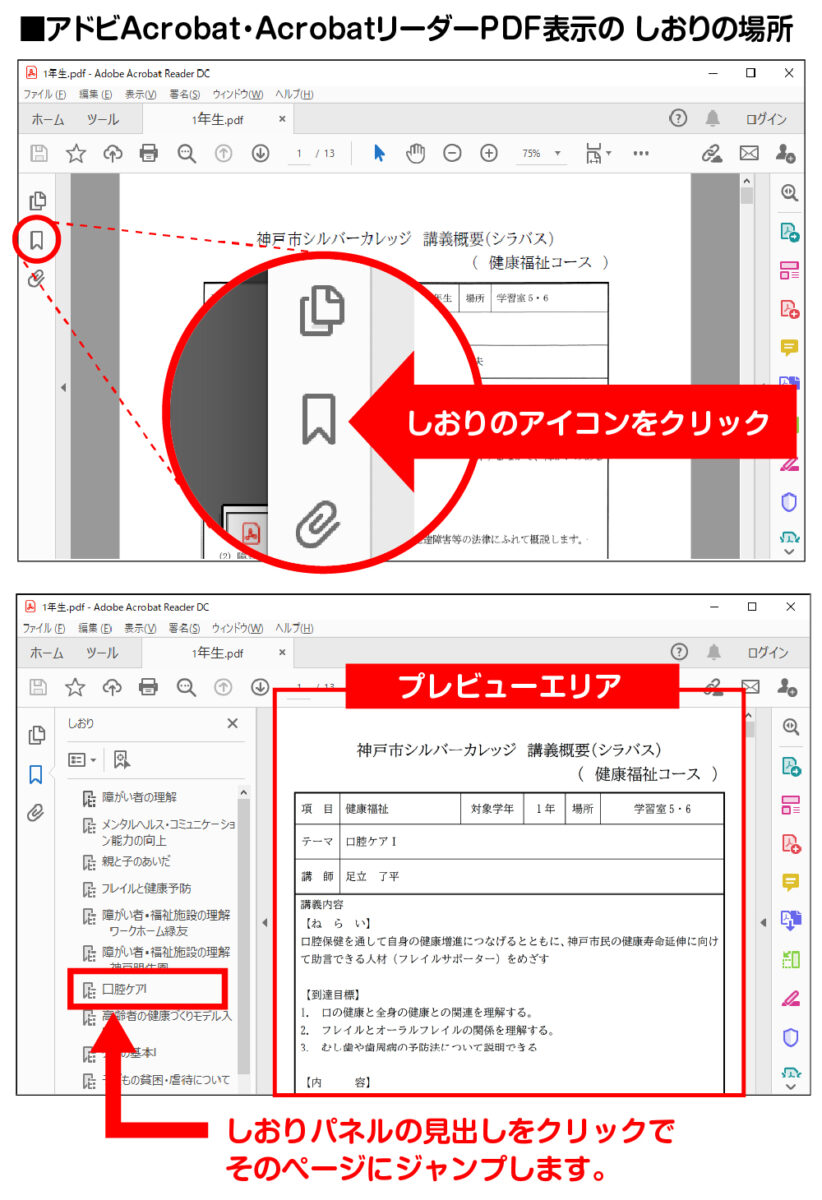Open bookmark options dropdown in lower window's しおり panel
This screenshot has height=1200, width=822.
pyautogui.click(x=82, y=760)
